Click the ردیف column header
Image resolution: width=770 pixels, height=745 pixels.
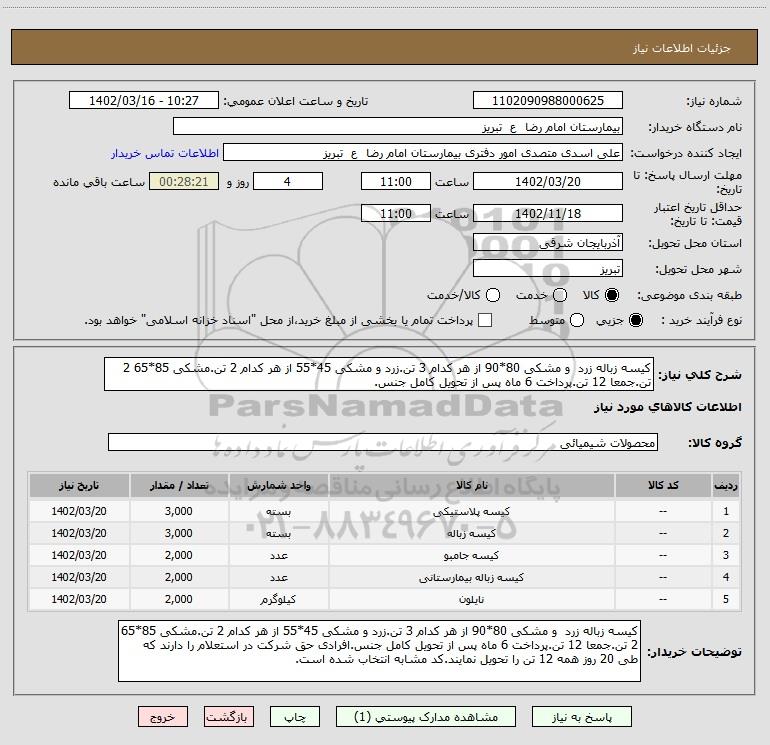pyautogui.click(x=726, y=485)
